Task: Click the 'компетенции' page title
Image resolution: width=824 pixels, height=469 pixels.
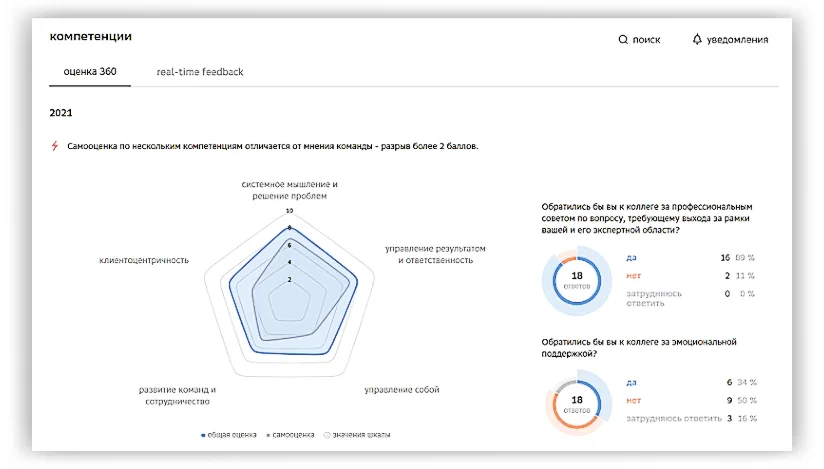Action: click(x=90, y=37)
